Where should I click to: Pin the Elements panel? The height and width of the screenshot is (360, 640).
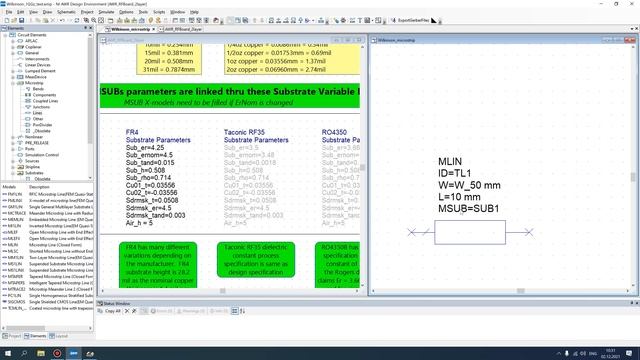click(85, 28)
